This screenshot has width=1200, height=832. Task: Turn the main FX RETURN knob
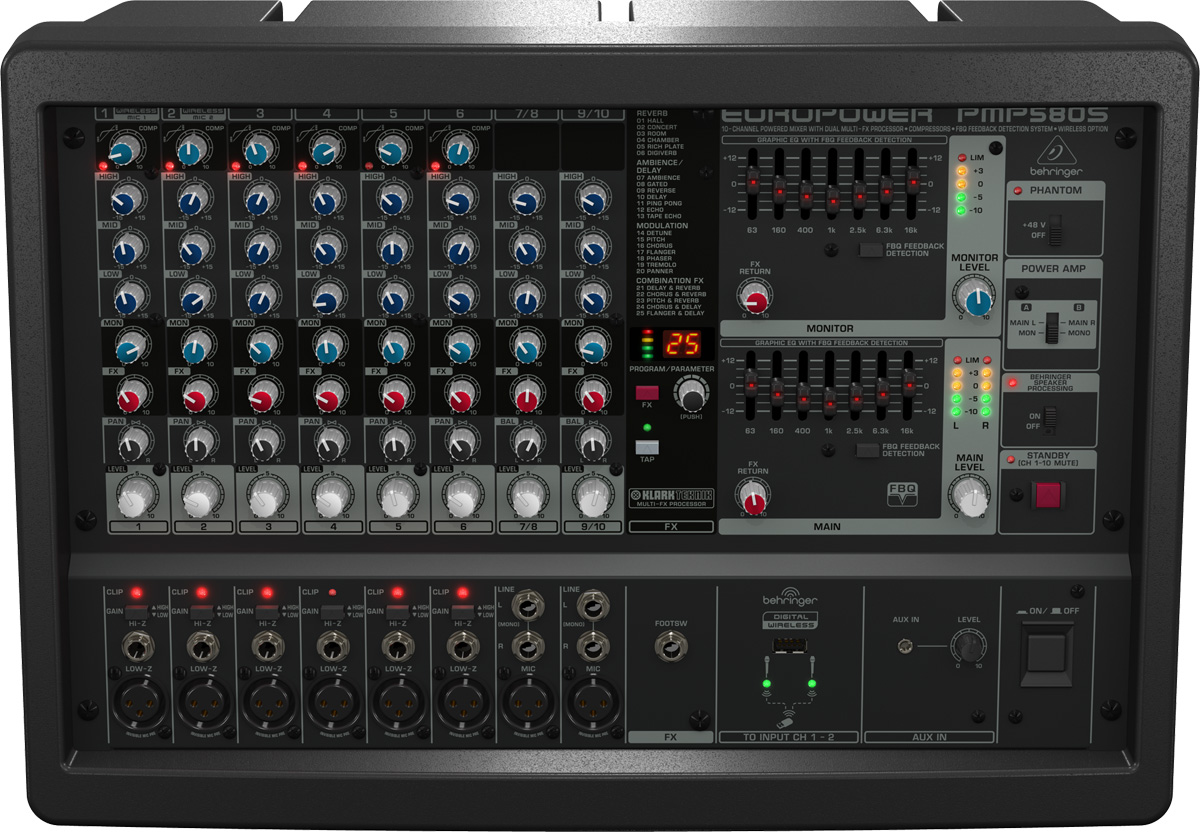(752, 496)
